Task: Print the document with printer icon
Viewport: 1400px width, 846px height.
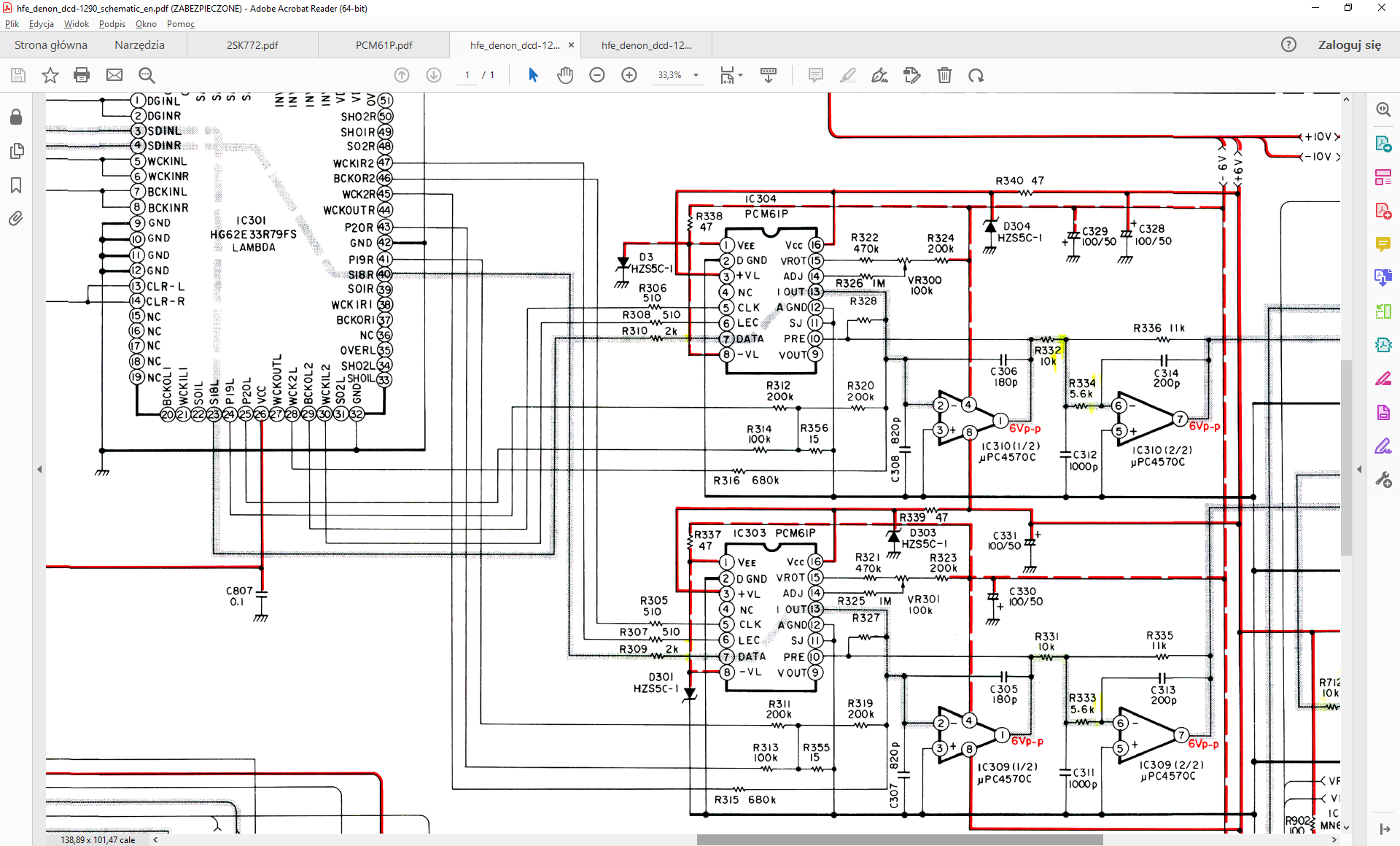Action: pos(82,75)
